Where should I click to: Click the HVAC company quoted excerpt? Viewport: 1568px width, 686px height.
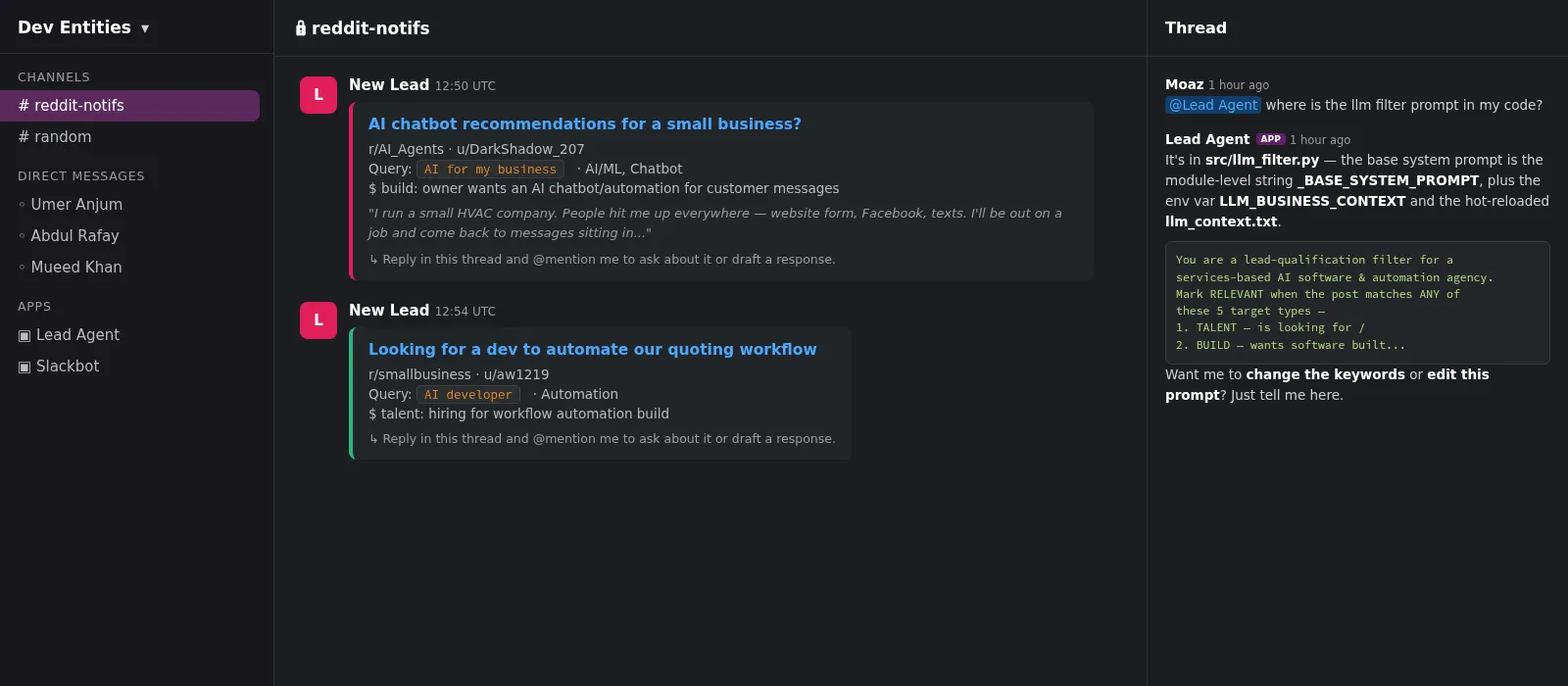pyautogui.click(x=715, y=222)
